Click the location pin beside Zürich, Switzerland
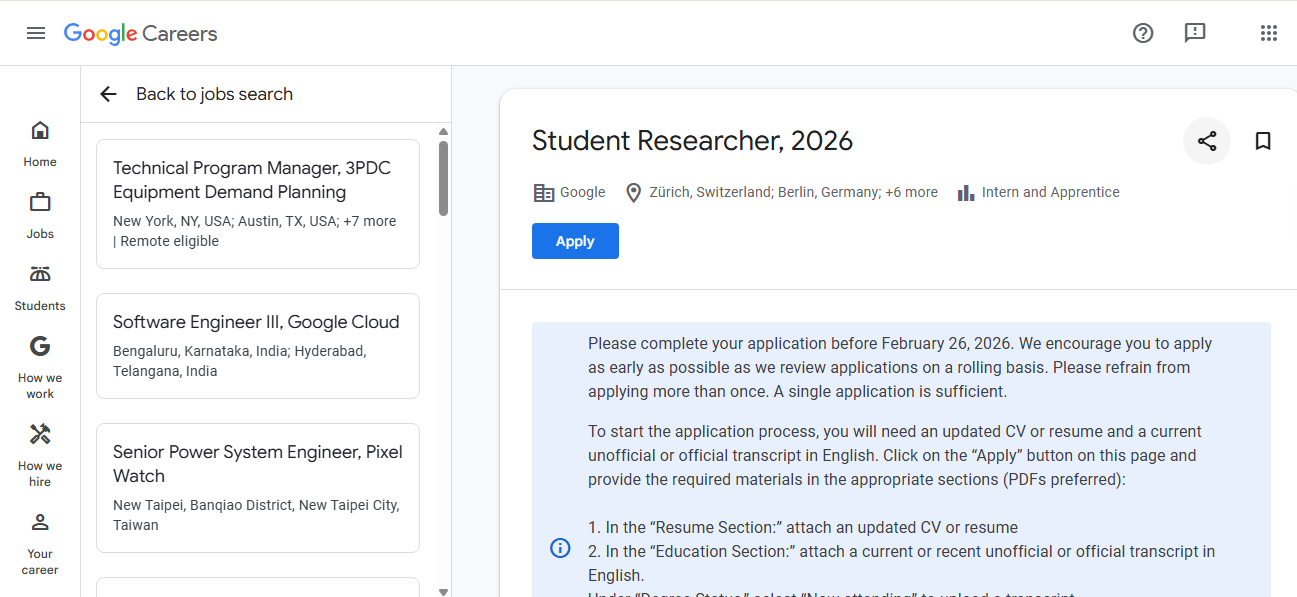The height and width of the screenshot is (597, 1297). pyautogui.click(x=634, y=192)
